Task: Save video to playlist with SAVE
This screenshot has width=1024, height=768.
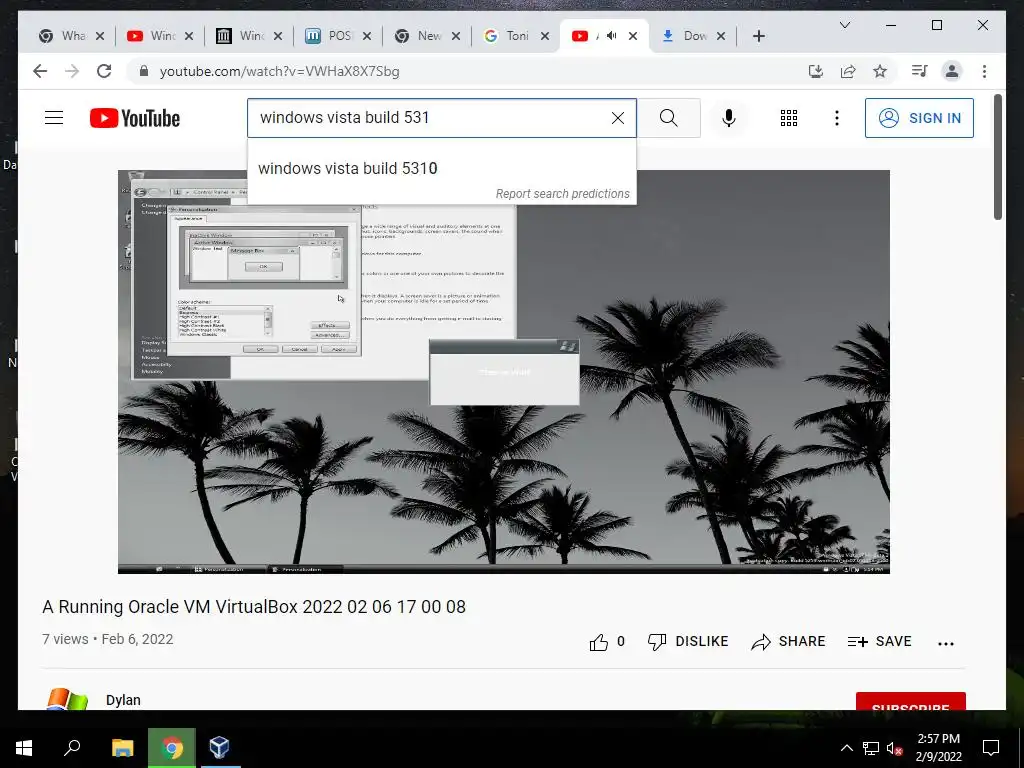Action: [x=879, y=642]
